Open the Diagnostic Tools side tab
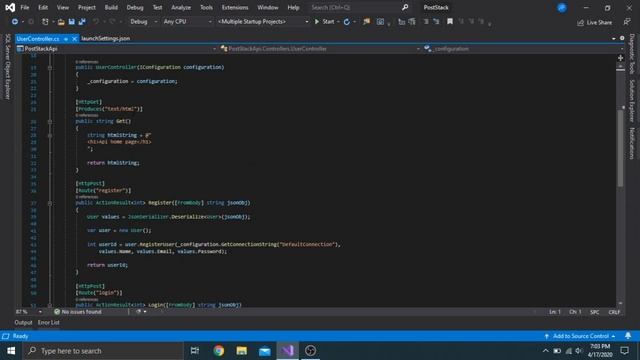The image size is (640, 360). click(632, 54)
